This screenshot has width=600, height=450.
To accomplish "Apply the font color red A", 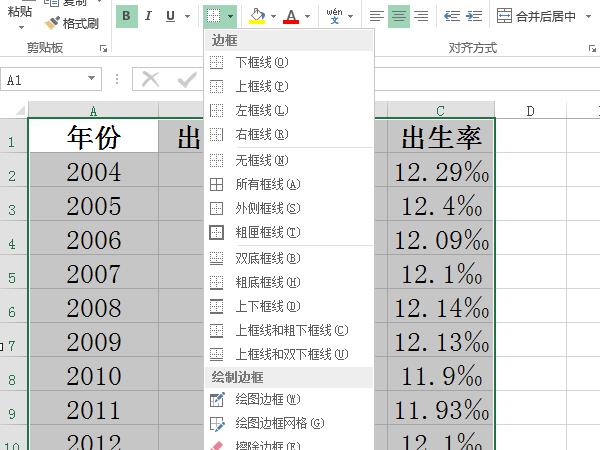I will (x=291, y=16).
